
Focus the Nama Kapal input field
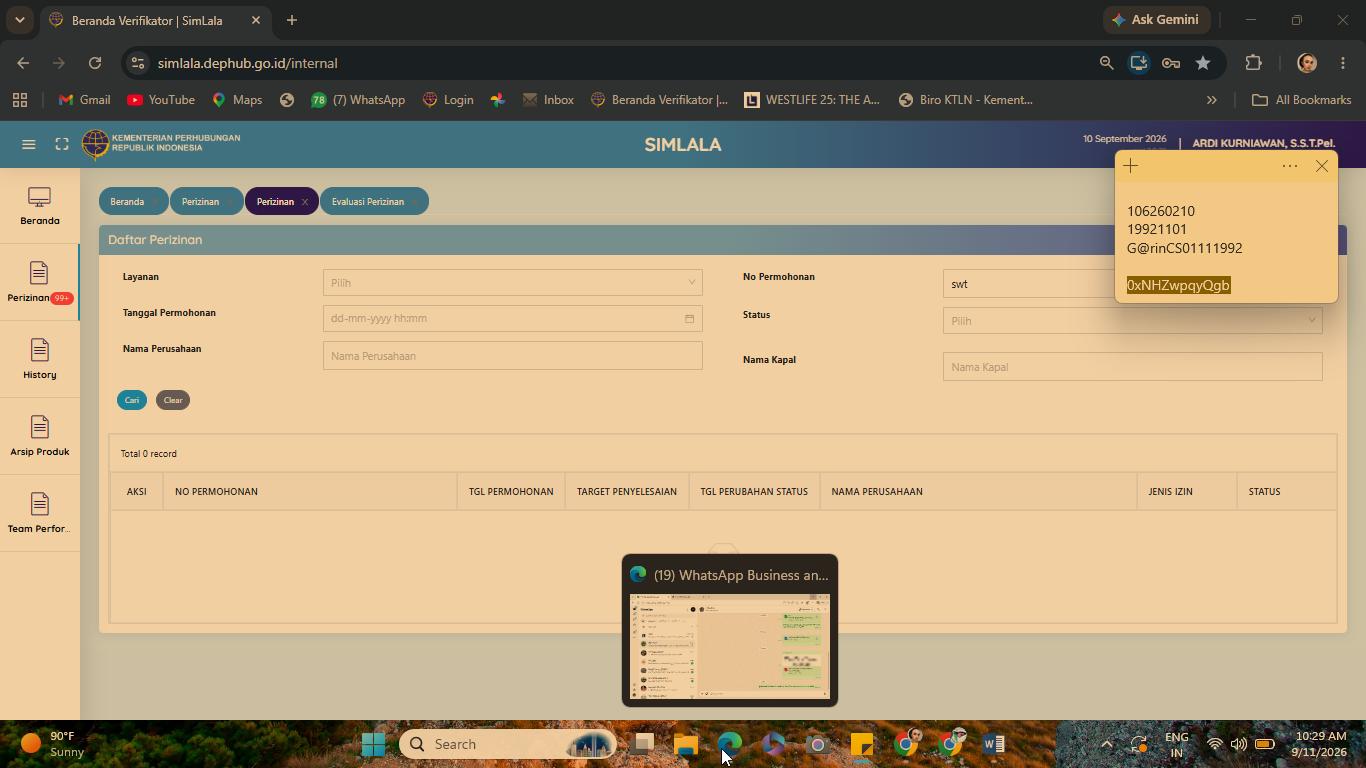(x=1132, y=367)
